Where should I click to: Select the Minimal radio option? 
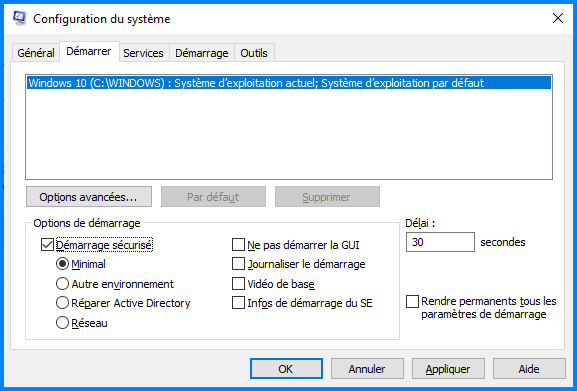tap(62, 264)
